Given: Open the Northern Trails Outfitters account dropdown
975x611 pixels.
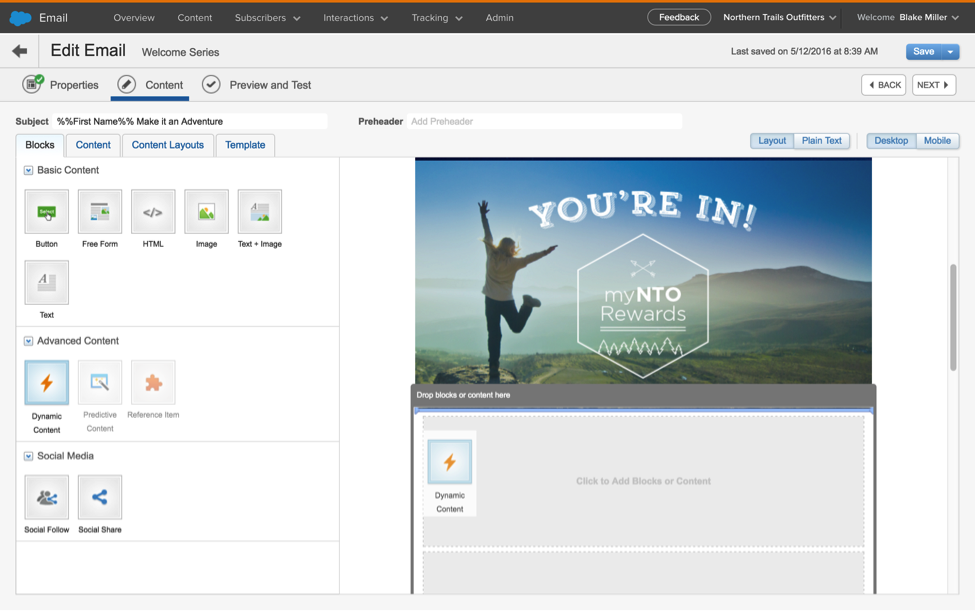Looking at the screenshot, I should [x=780, y=17].
